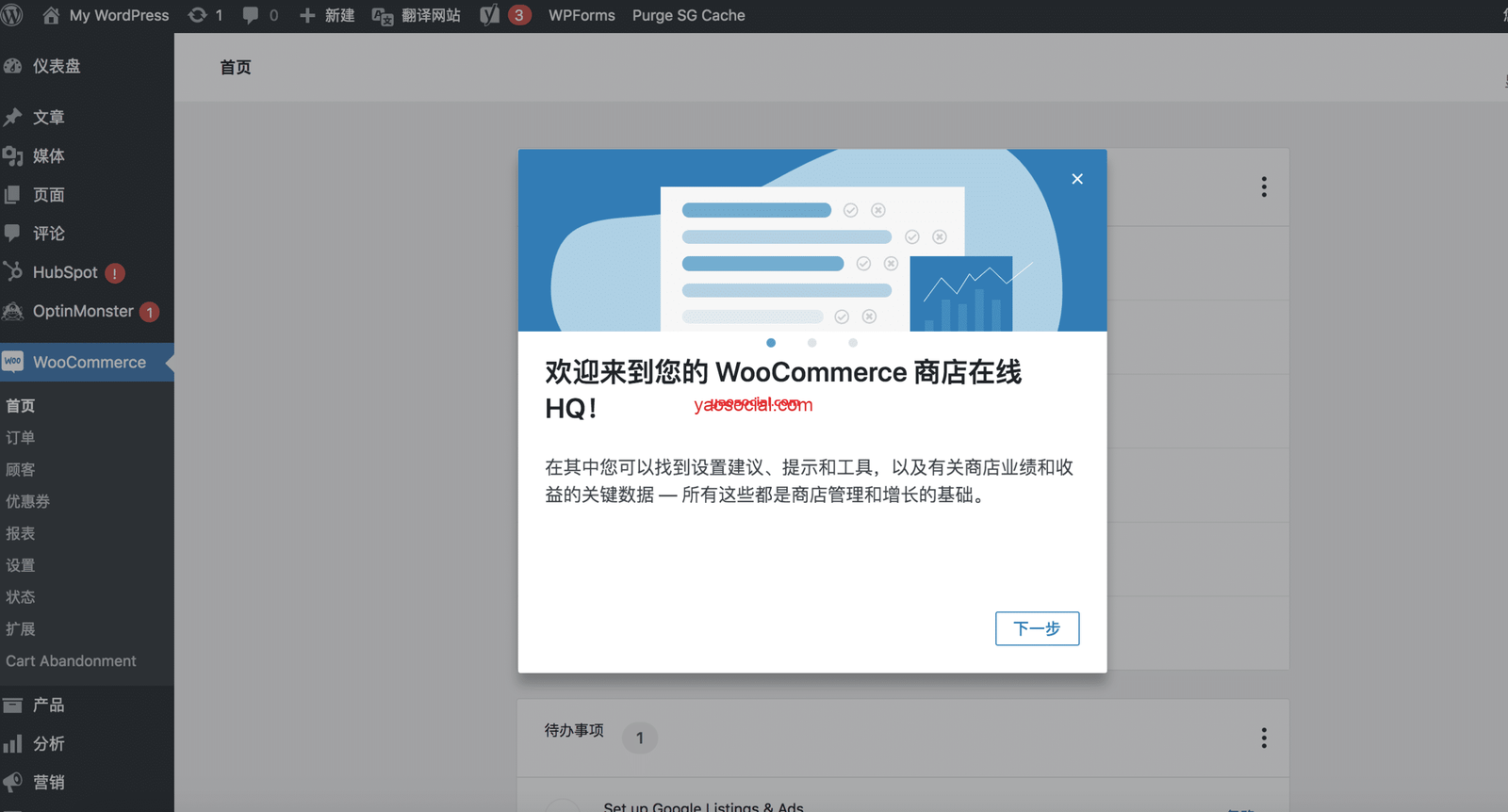Open the top card's three-dot menu
The image size is (1508, 812).
point(1264,187)
